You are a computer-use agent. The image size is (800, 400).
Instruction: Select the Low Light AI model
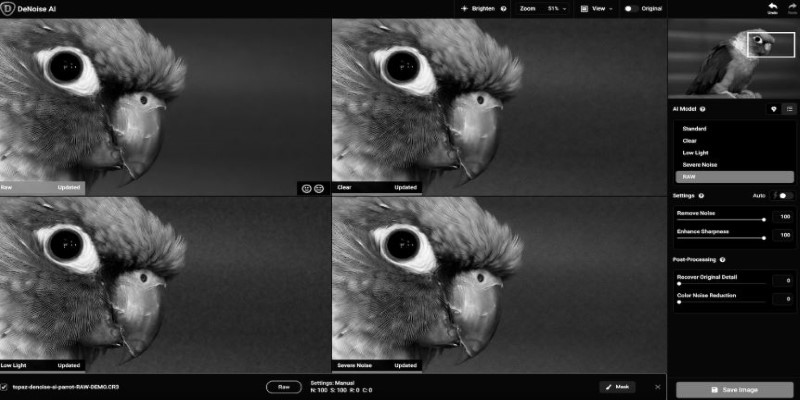tap(695, 152)
